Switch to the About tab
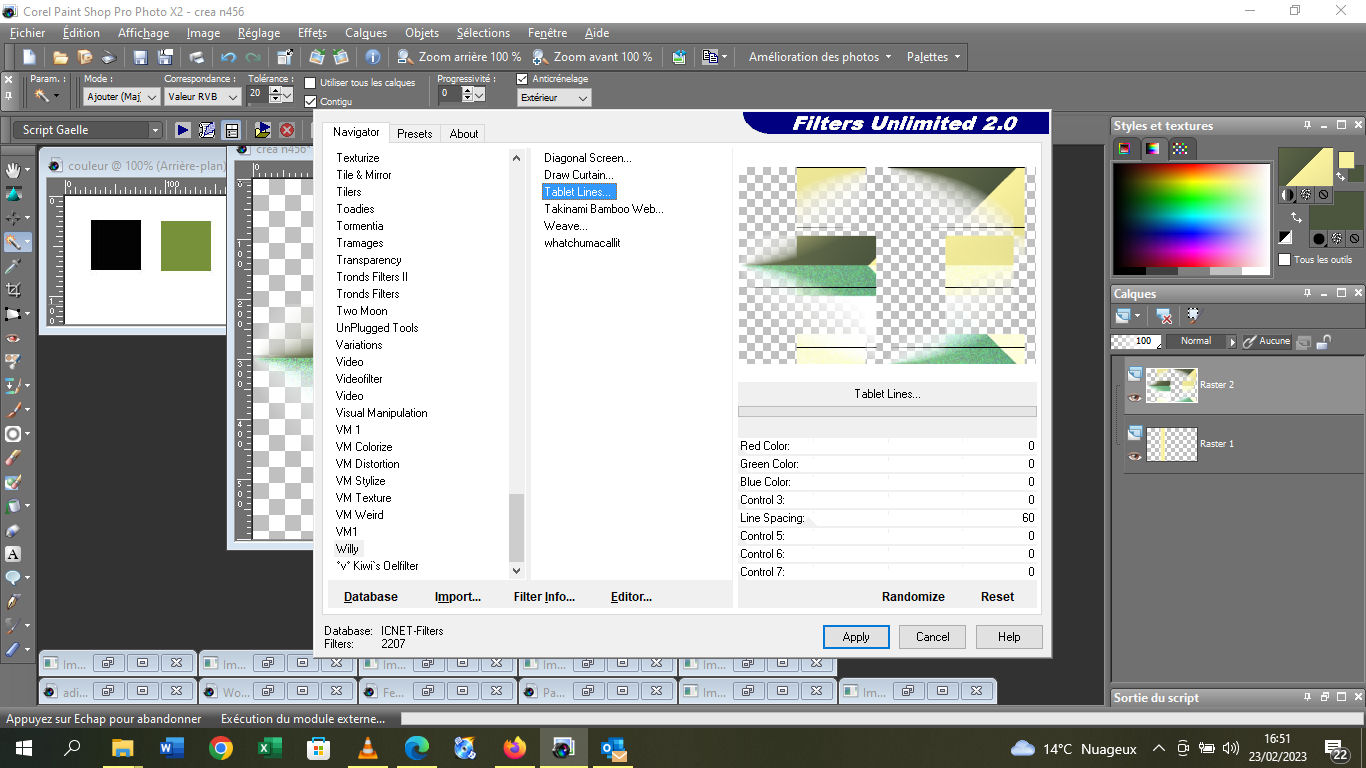The height and width of the screenshot is (768, 1366). click(464, 134)
